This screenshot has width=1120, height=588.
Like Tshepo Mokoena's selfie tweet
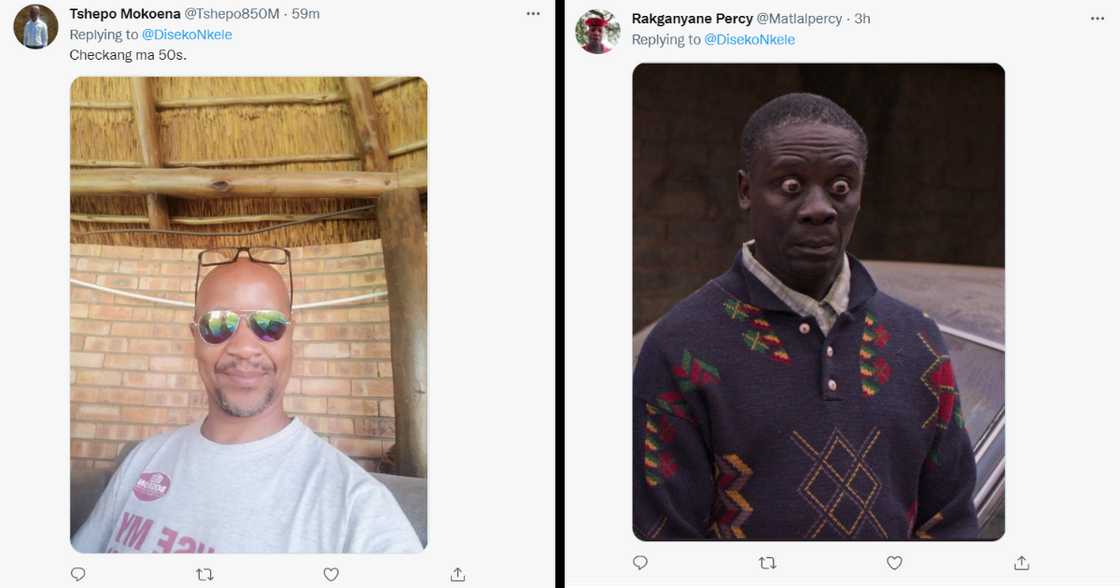pos(331,574)
